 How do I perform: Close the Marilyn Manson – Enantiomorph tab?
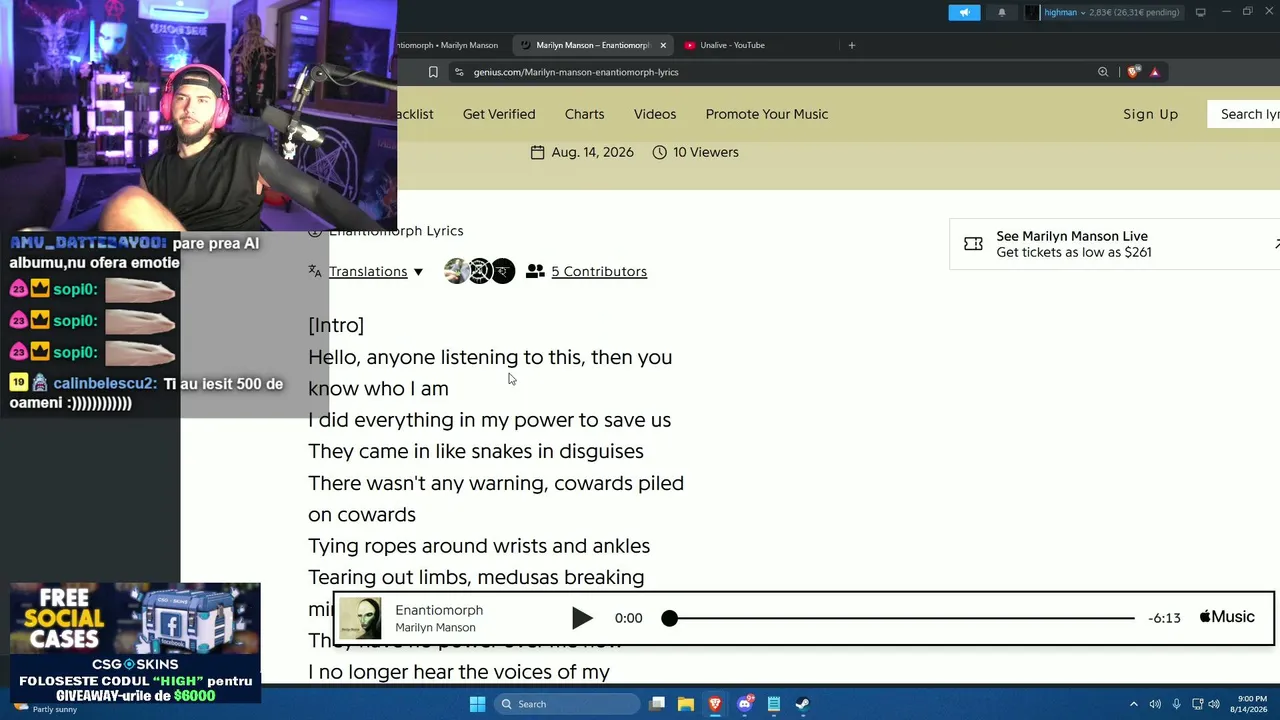click(663, 45)
